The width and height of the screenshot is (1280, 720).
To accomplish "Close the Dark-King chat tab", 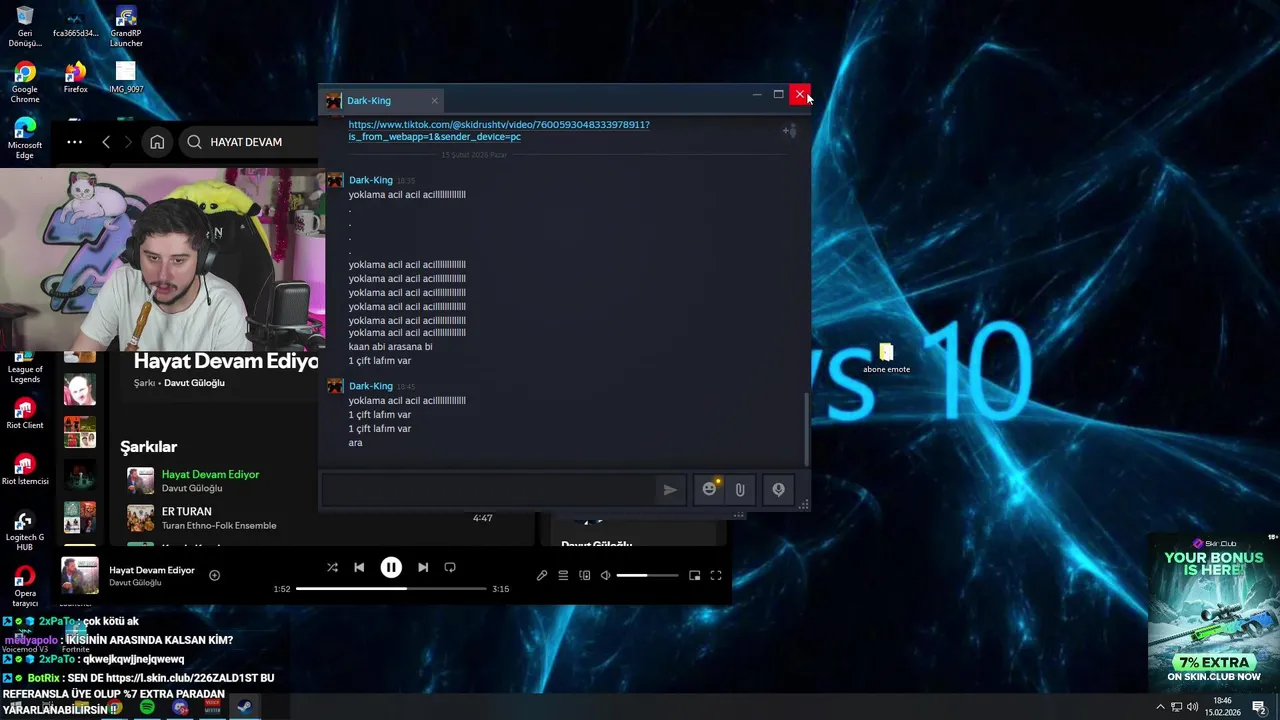I will coord(434,100).
